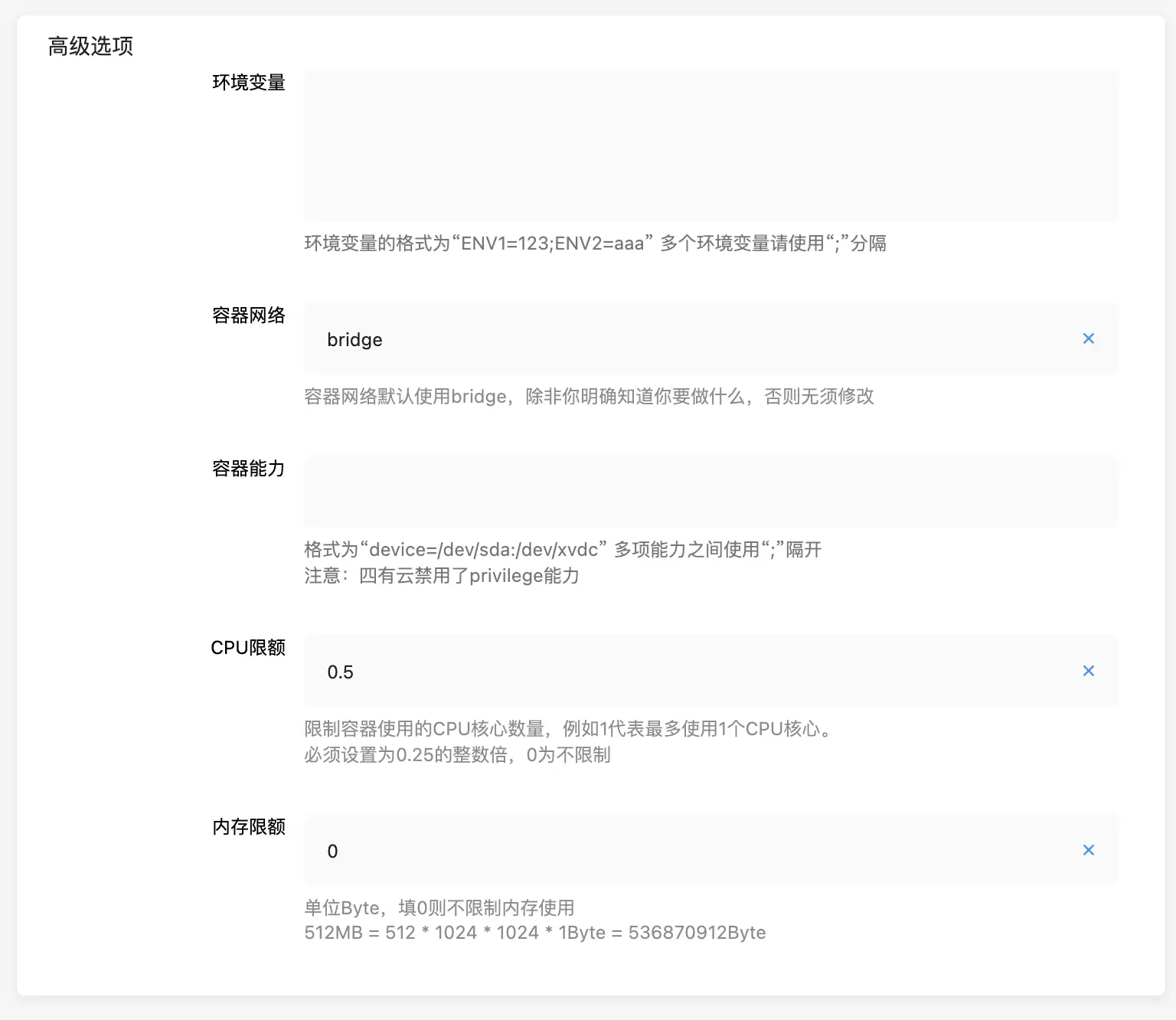Click the 容器网络 input showing bridge

click(710, 339)
